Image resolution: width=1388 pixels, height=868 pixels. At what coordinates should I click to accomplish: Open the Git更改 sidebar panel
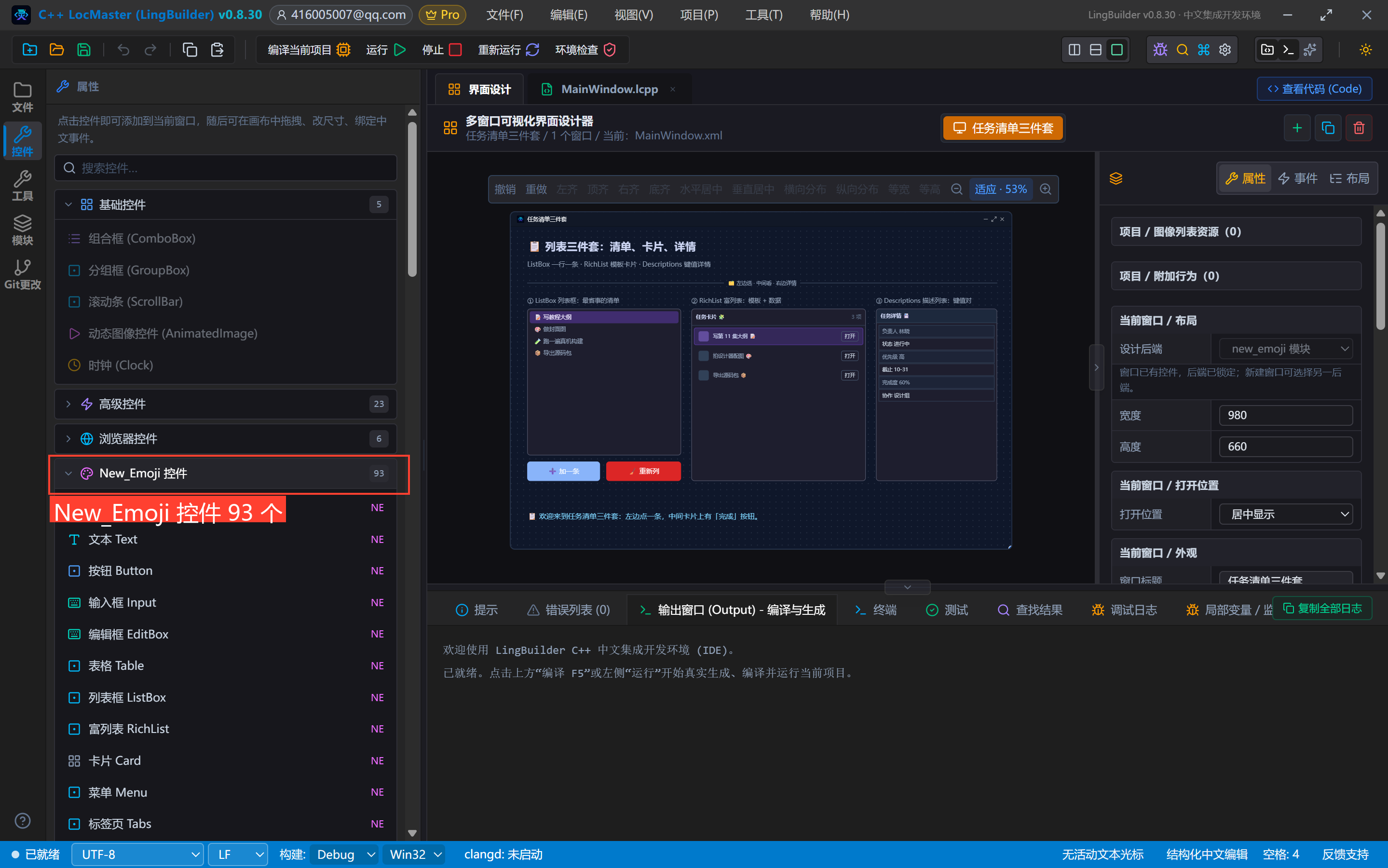point(22,274)
